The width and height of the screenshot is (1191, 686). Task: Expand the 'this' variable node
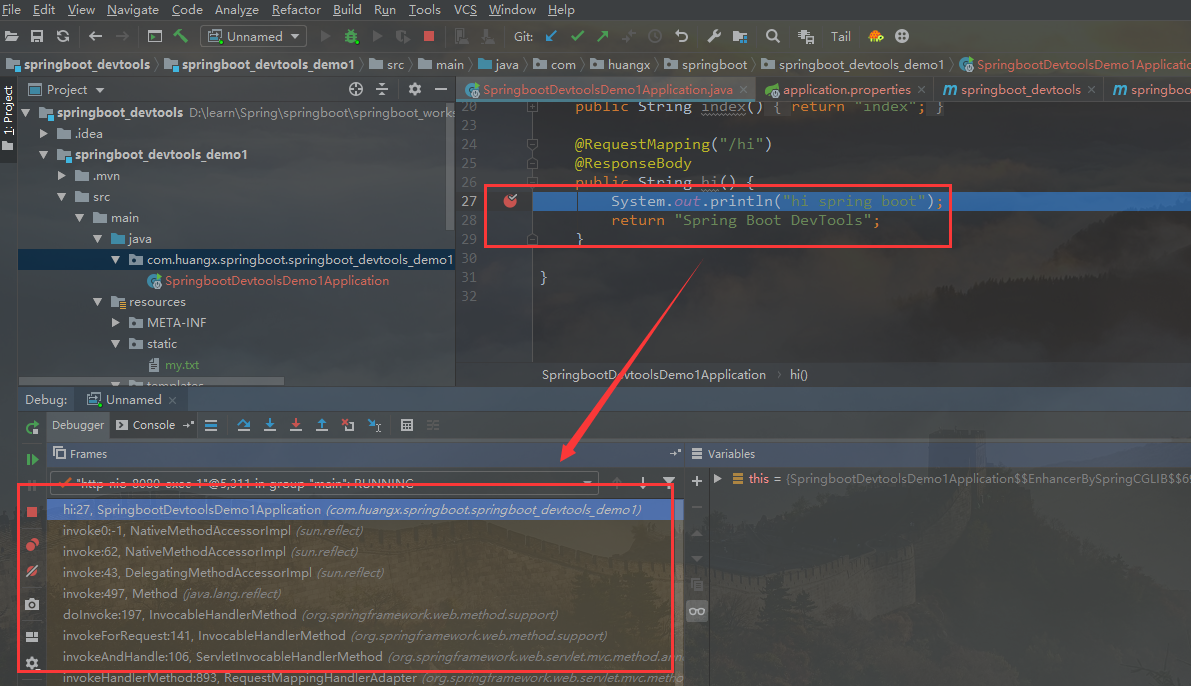click(717, 479)
